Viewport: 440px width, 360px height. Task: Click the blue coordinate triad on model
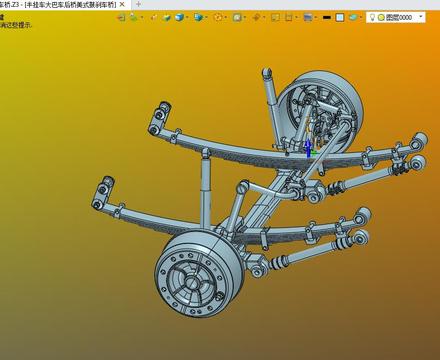point(309,149)
